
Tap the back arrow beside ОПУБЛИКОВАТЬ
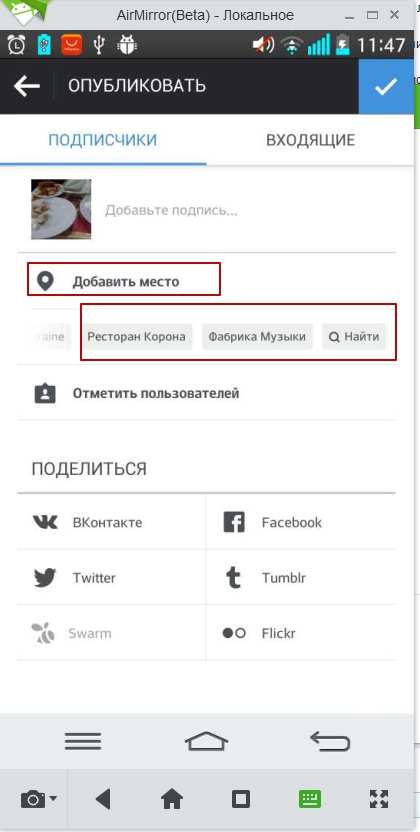pyautogui.click(x=27, y=86)
